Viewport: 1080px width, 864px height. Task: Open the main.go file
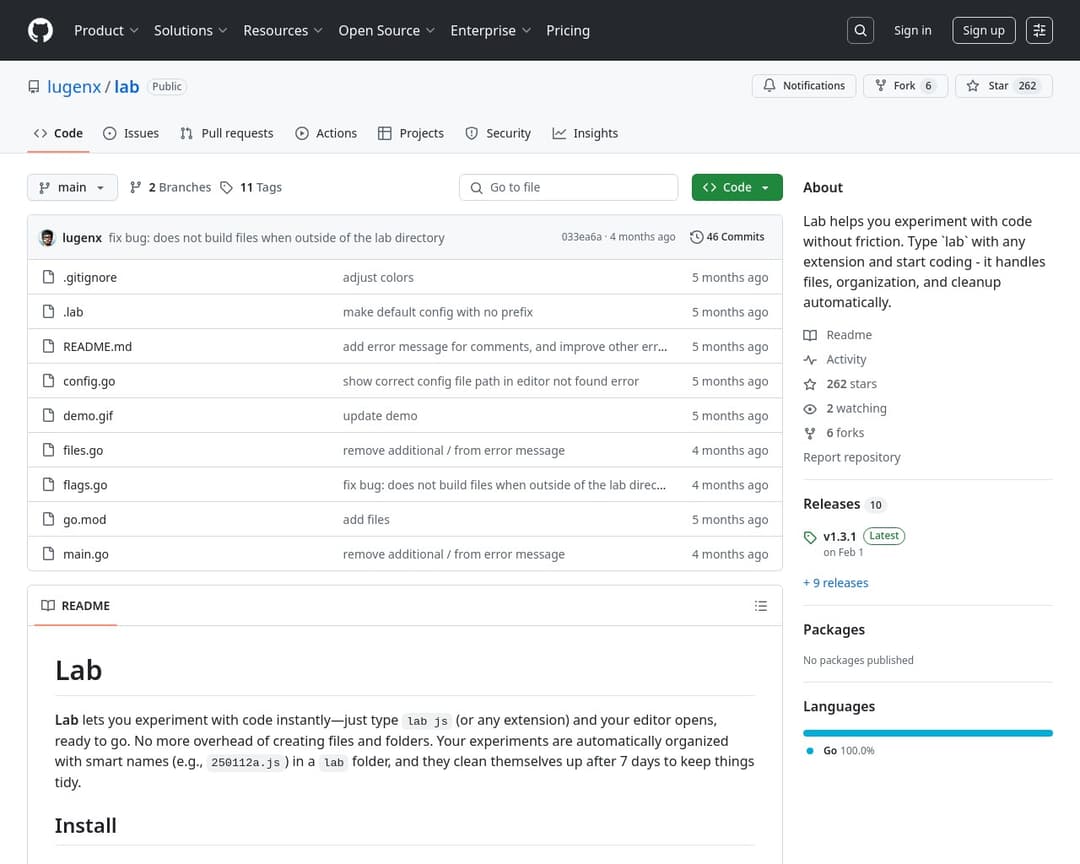86,554
